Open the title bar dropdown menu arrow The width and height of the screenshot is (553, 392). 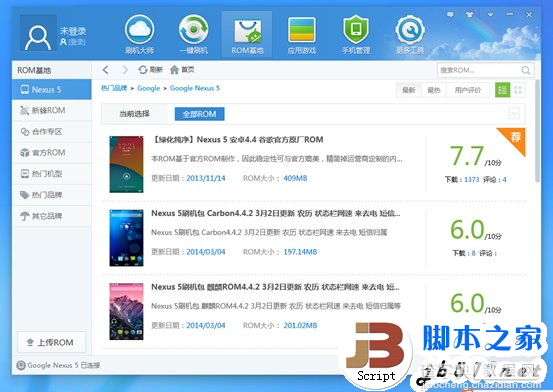coord(490,14)
